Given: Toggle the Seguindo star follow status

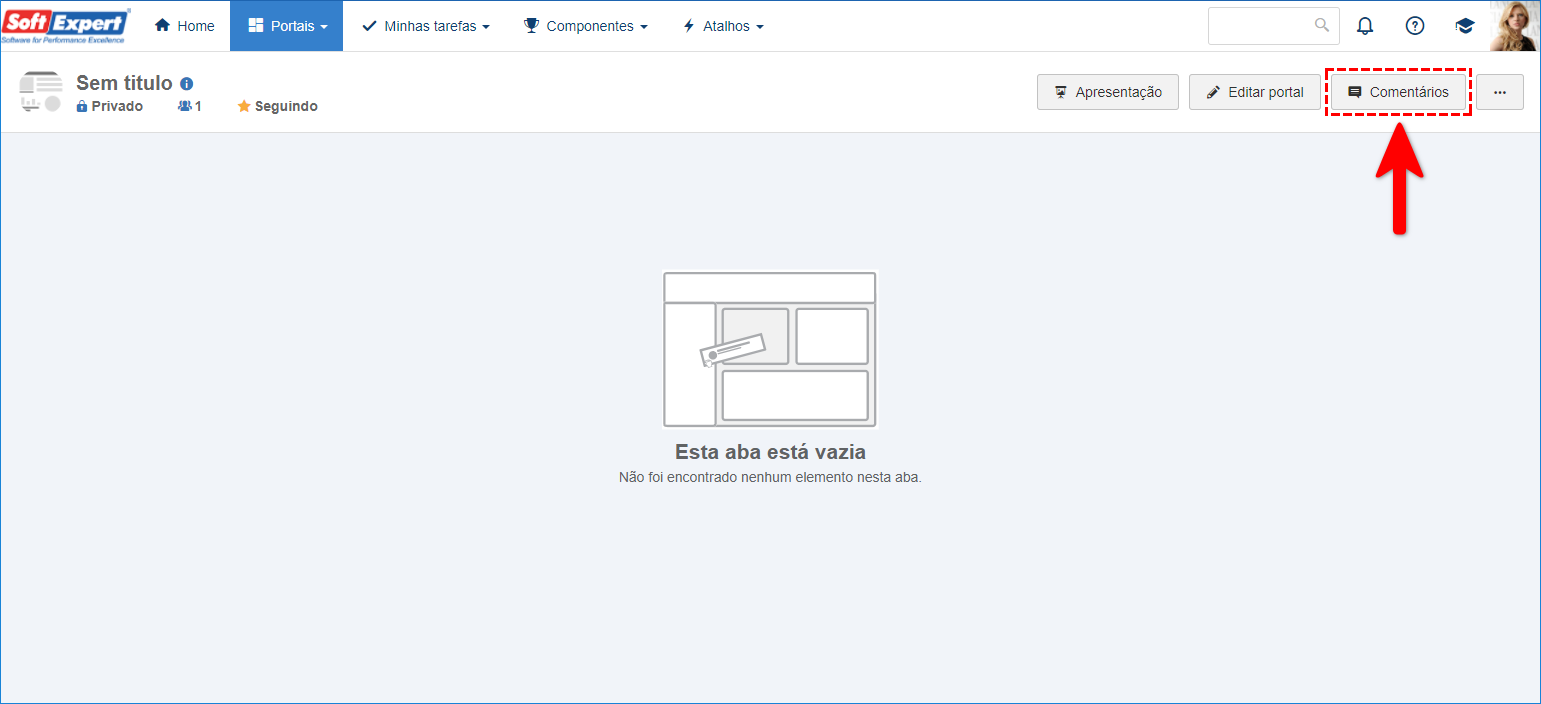Looking at the screenshot, I should pos(277,106).
